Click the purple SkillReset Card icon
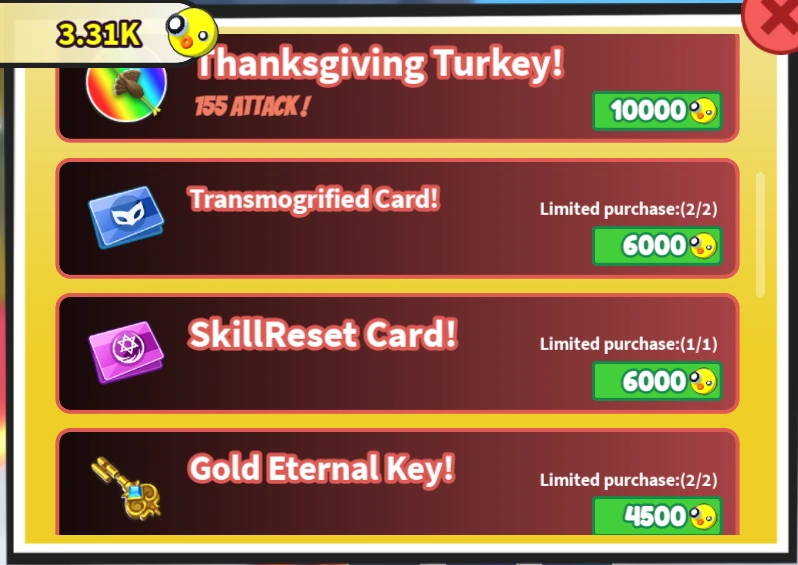The image size is (798, 565). click(x=126, y=352)
